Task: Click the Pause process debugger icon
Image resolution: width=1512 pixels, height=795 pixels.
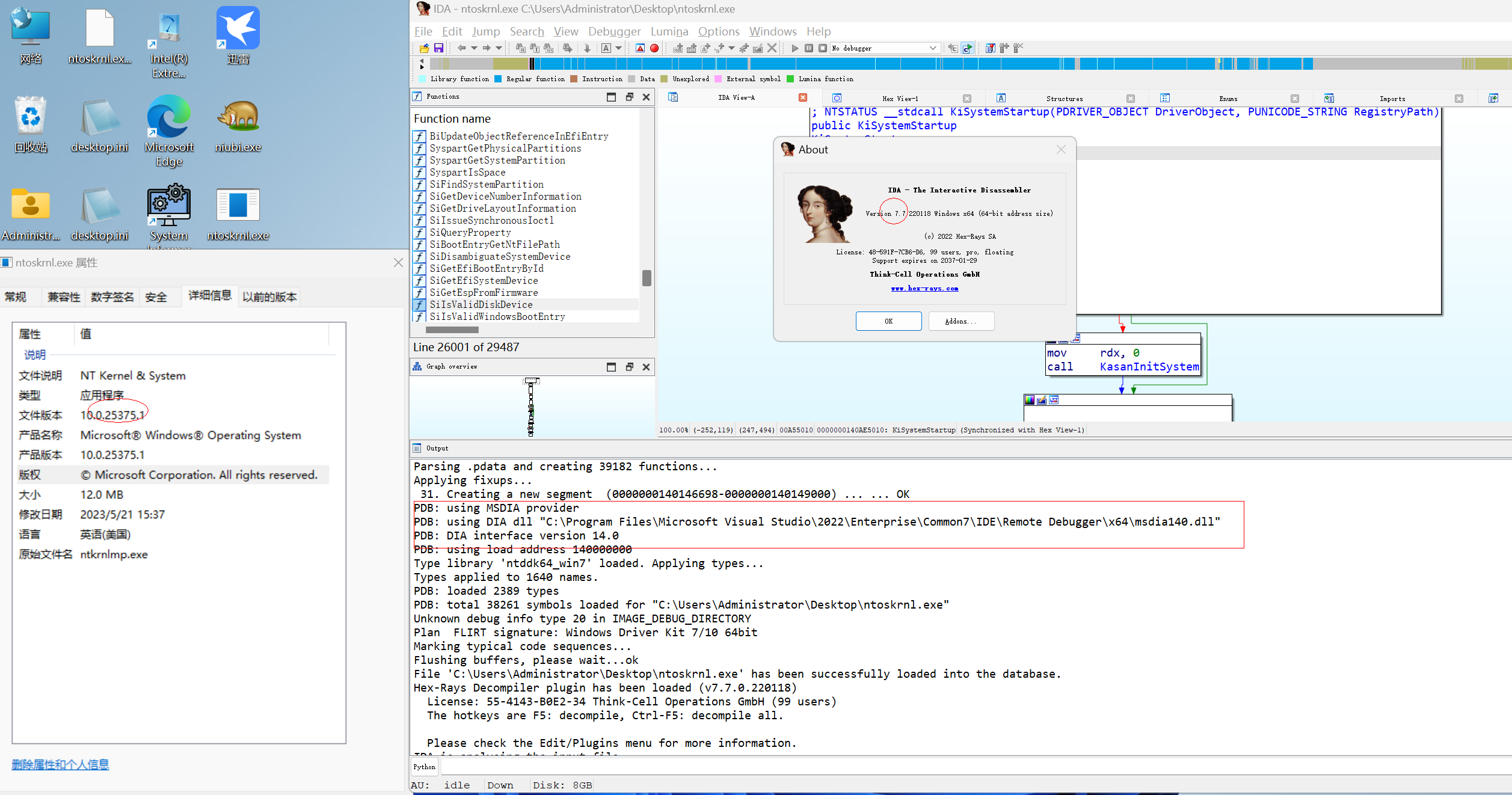Action: 809,48
